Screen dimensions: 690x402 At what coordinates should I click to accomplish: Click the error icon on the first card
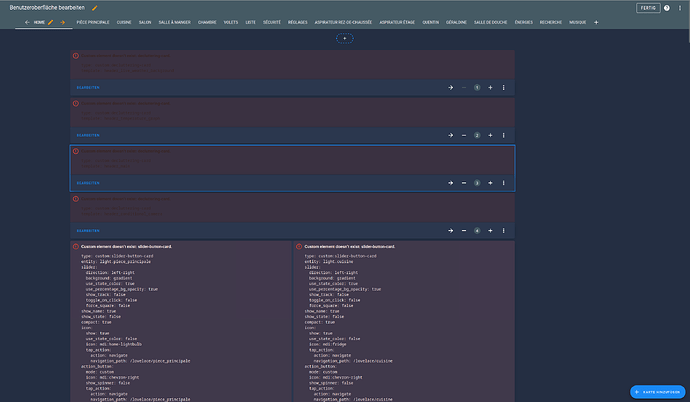[x=76, y=56]
